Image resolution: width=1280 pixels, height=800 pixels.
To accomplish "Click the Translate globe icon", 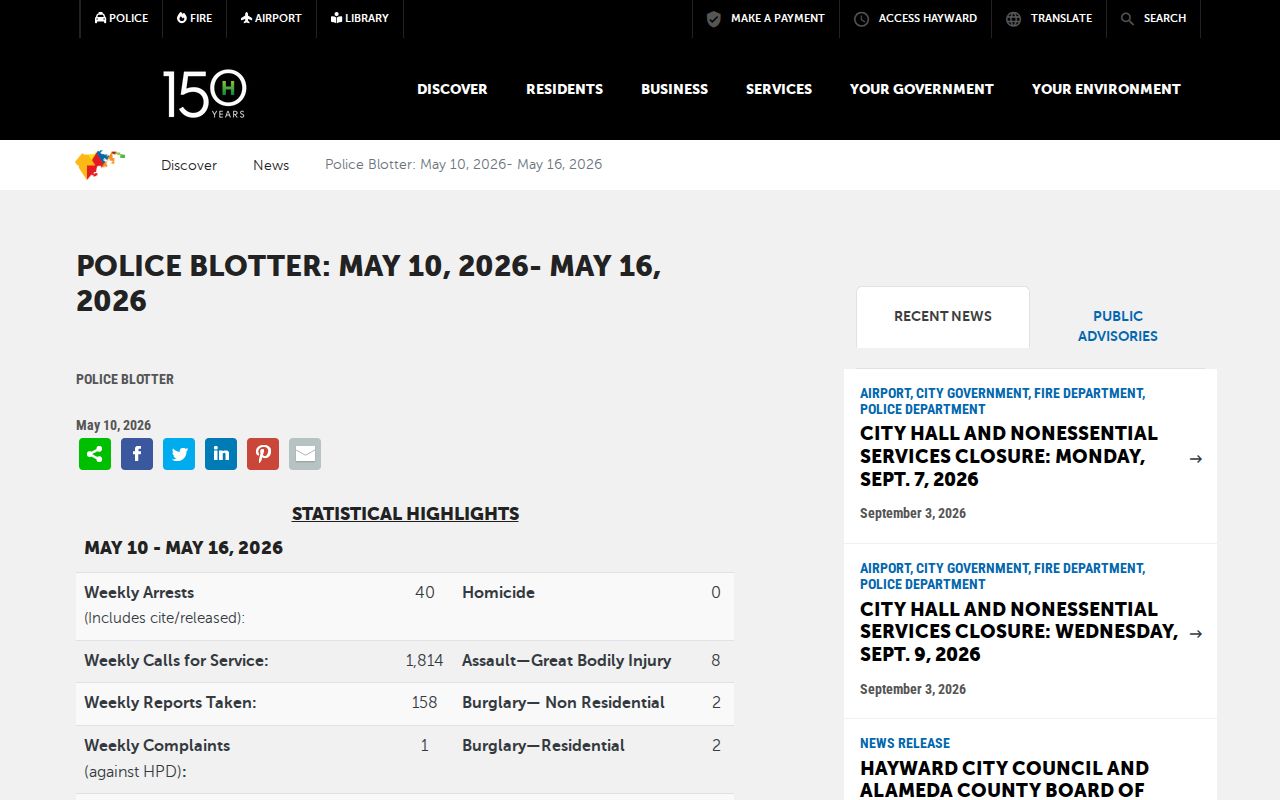I will point(1013,19).
